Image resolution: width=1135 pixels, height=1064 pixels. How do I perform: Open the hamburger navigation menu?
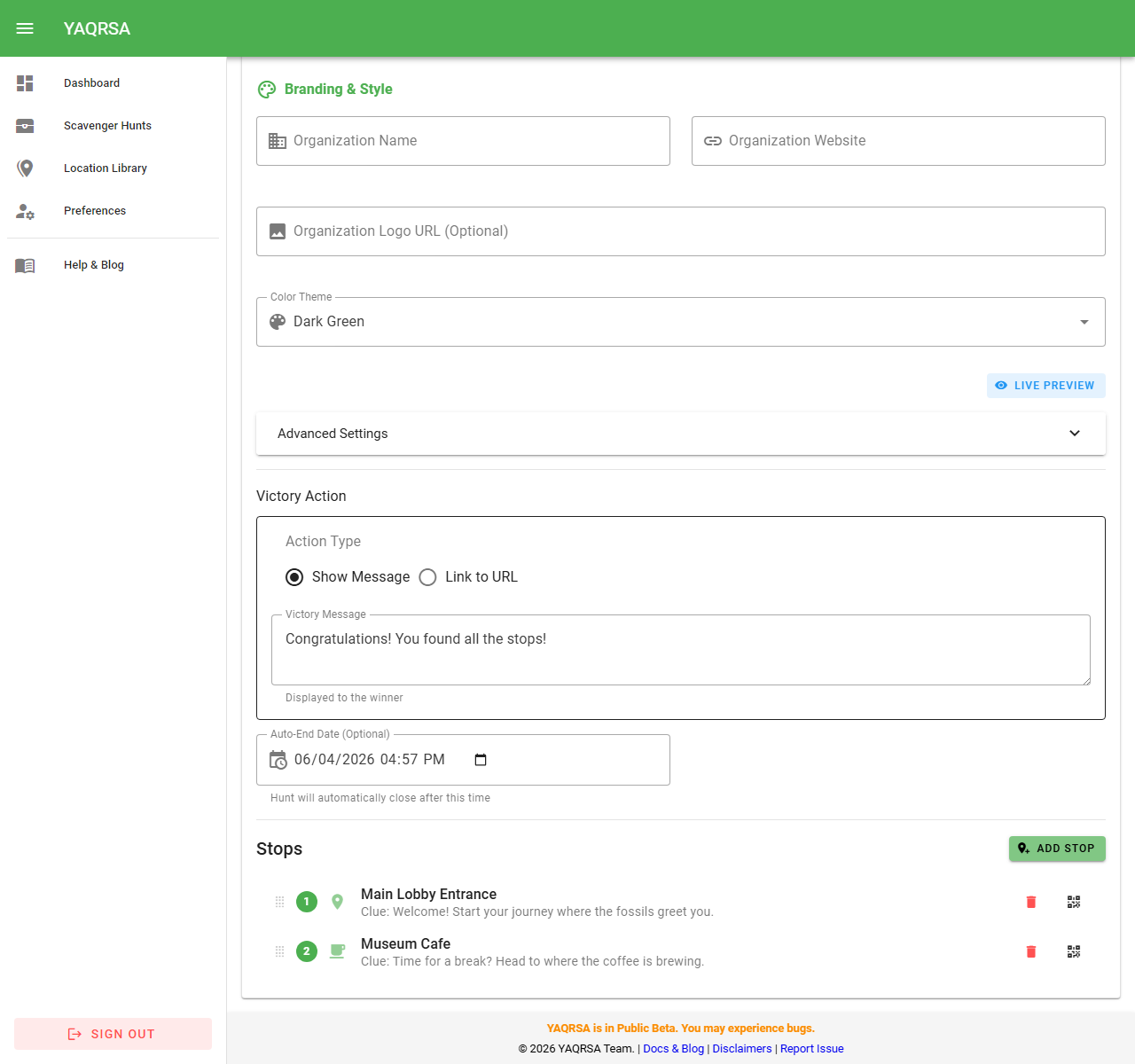[25, 28]
